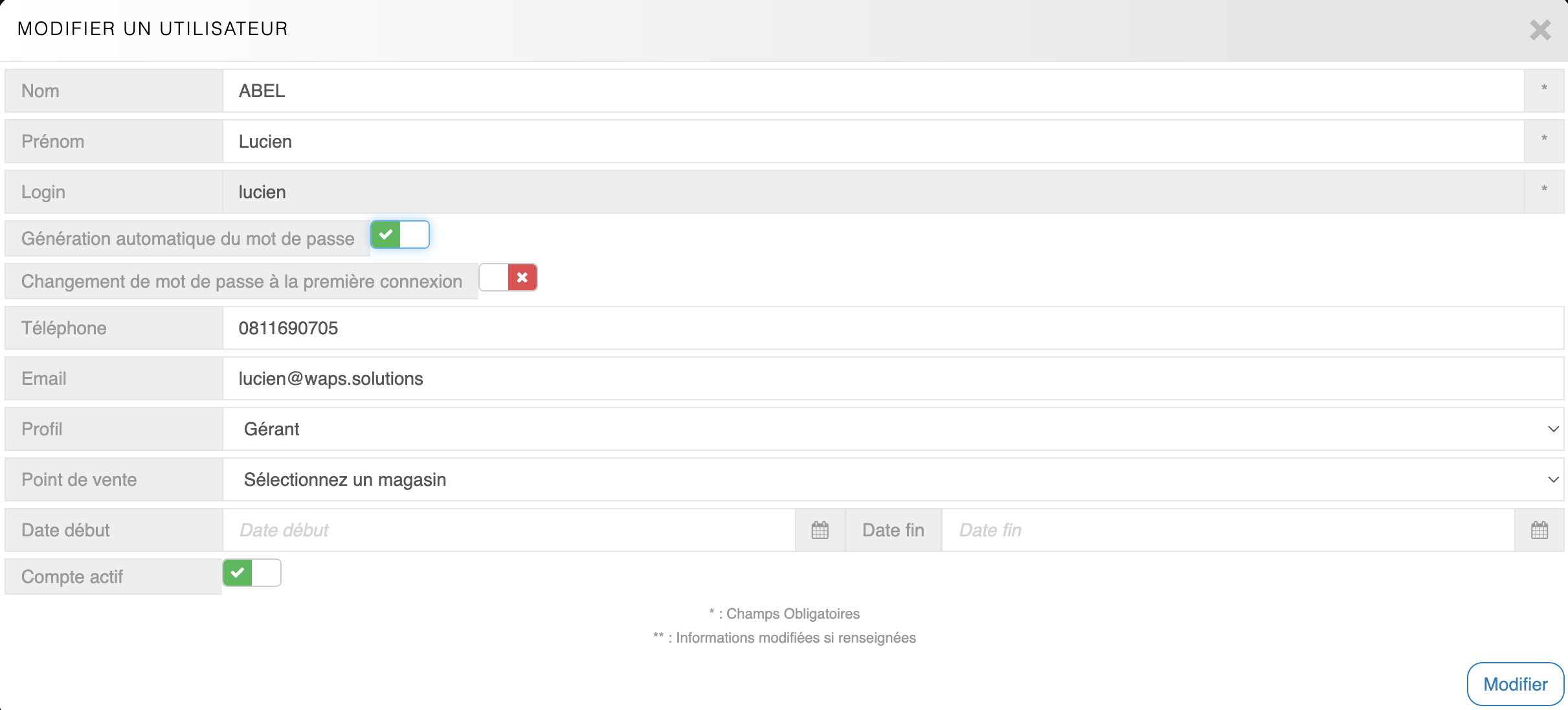Click the red X on password change toggle
This screenshot has width=1568, height=710.
[522, 277]
